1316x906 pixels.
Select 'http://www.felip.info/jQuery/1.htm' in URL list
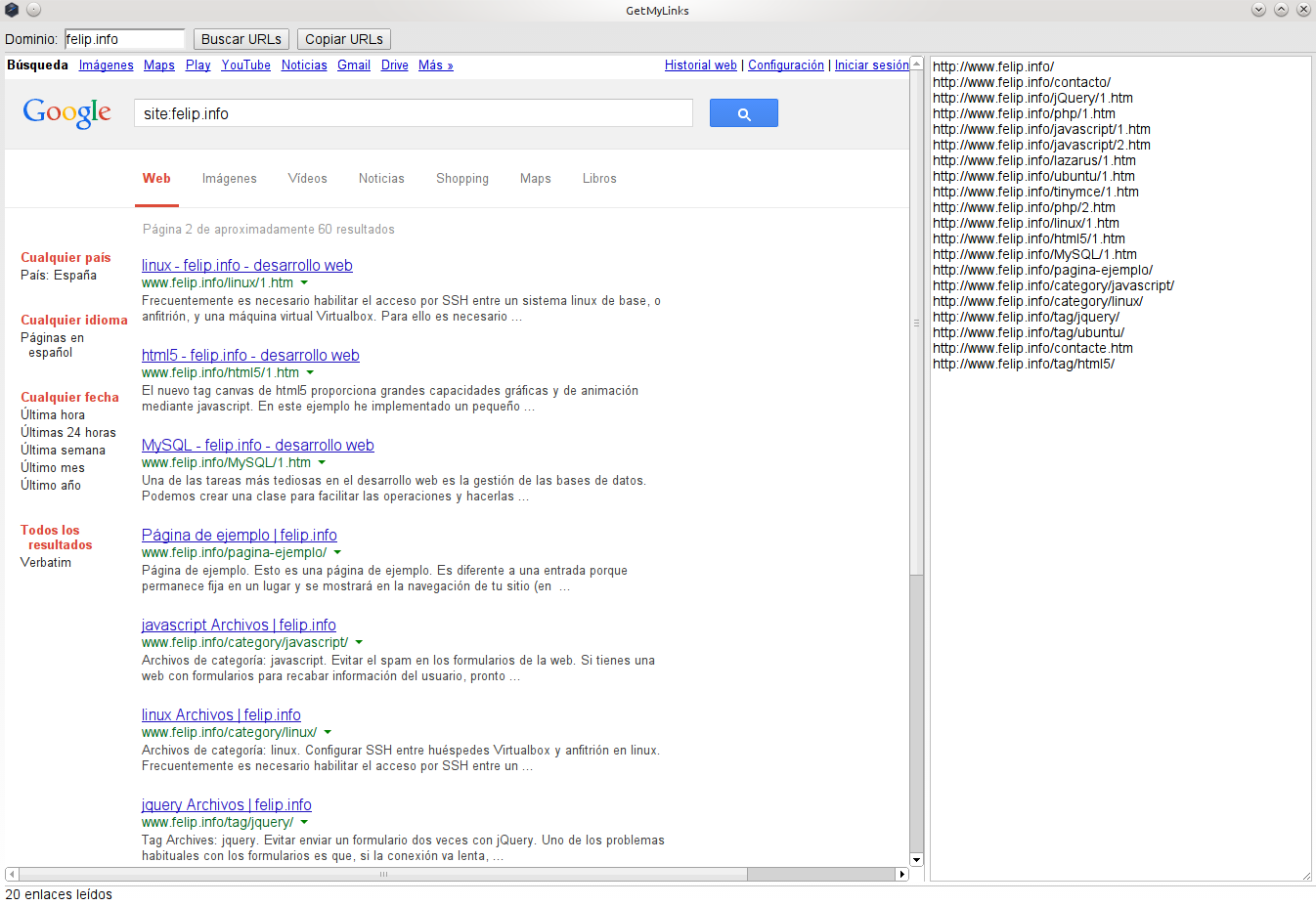coord(1032,98)
